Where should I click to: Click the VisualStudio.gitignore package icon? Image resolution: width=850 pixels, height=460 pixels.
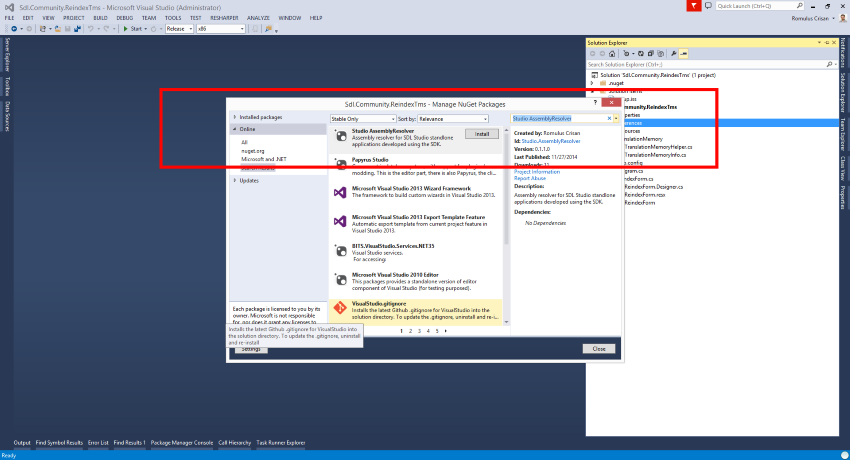[x=340, y=306]
